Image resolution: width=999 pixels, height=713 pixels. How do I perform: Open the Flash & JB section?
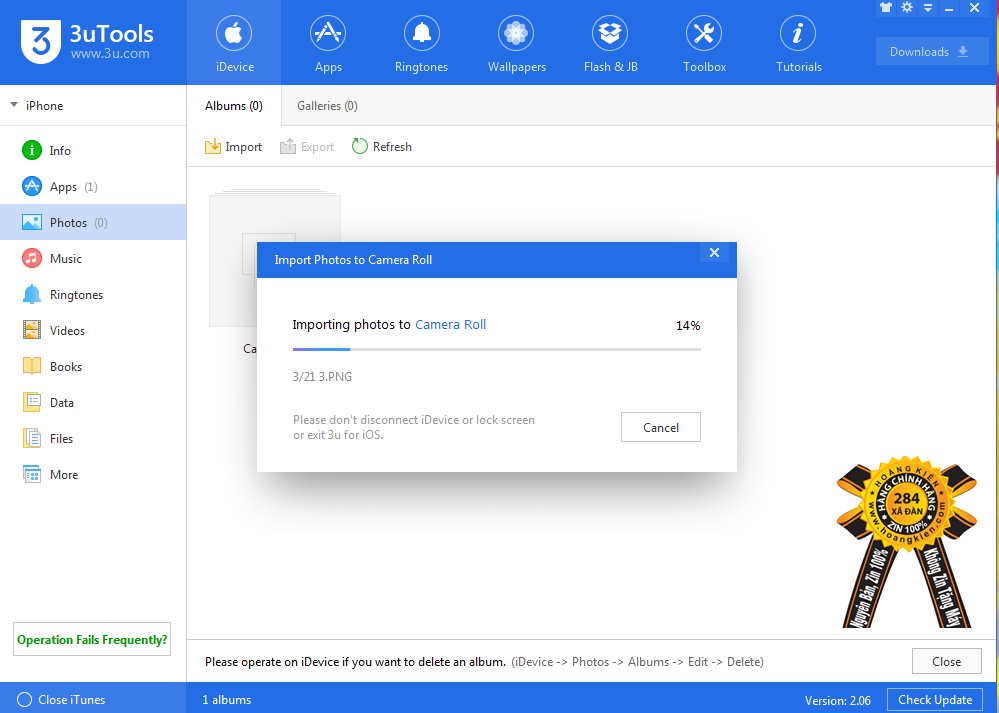610,43
